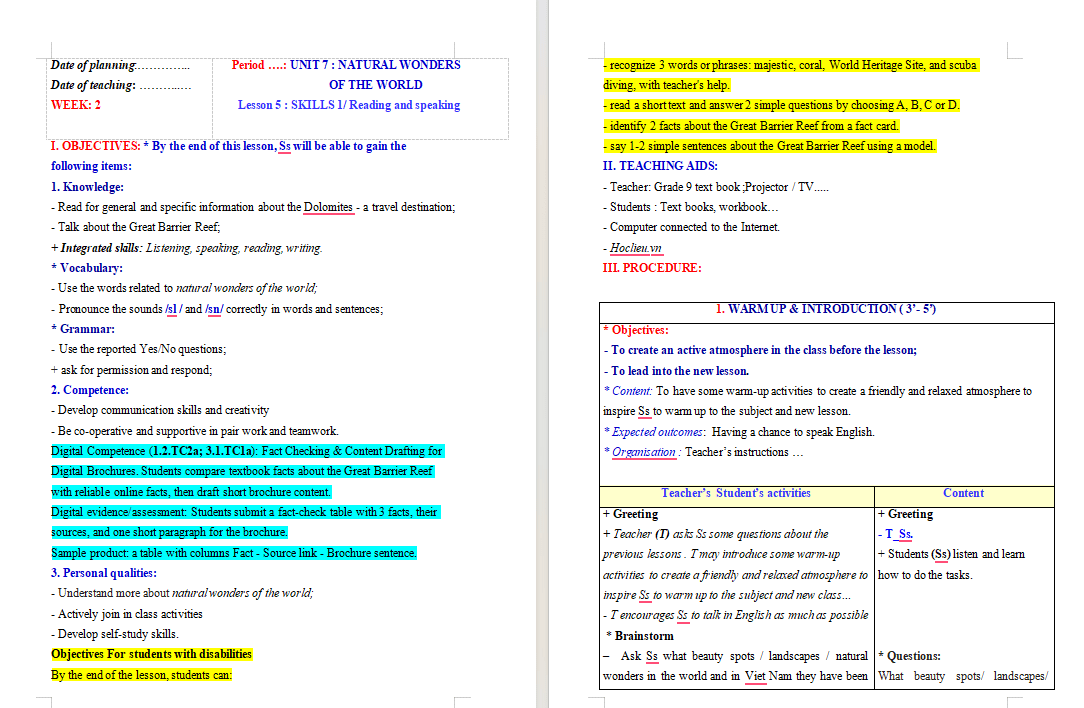Viewport: 1084px width, 708px height.
Task: Click the yellow Objectives For students with disabilities heading
Action: click(x=151, y=654)
